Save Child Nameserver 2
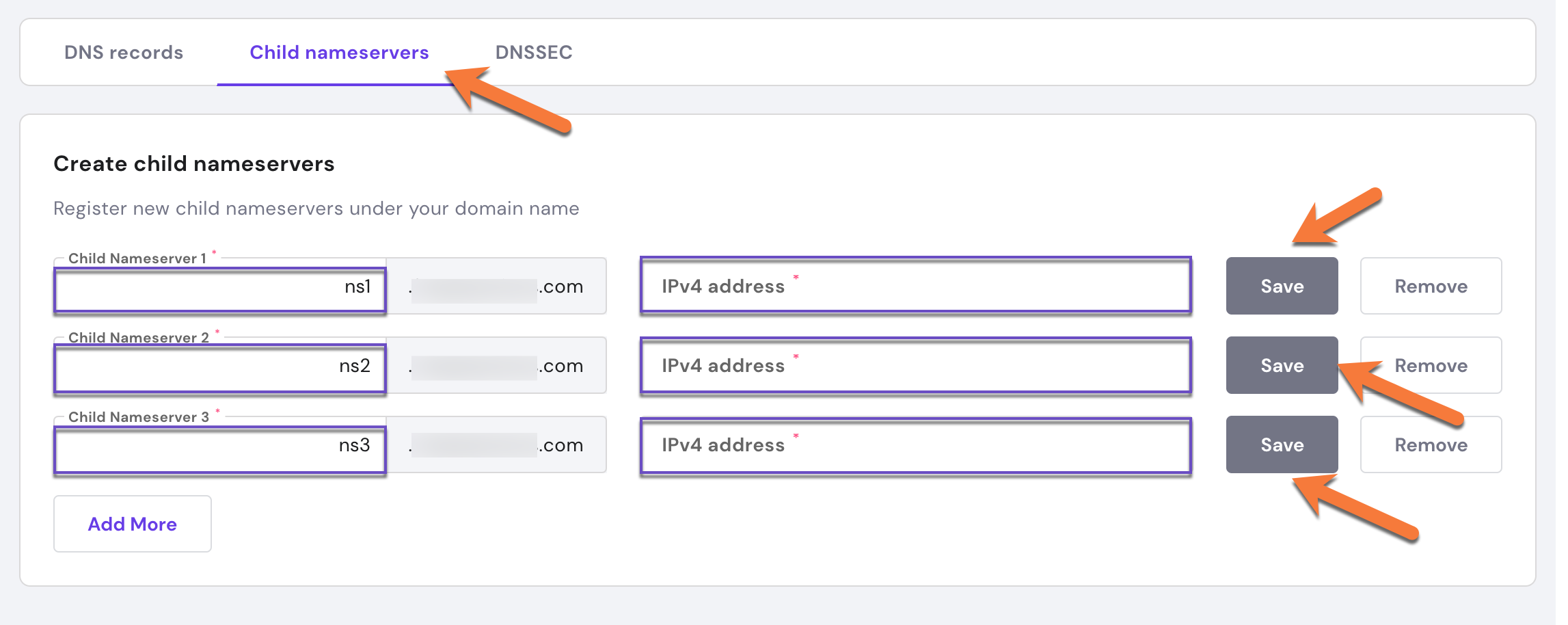The height and width of the screenshot is (625, 1568). point(1282,365)
